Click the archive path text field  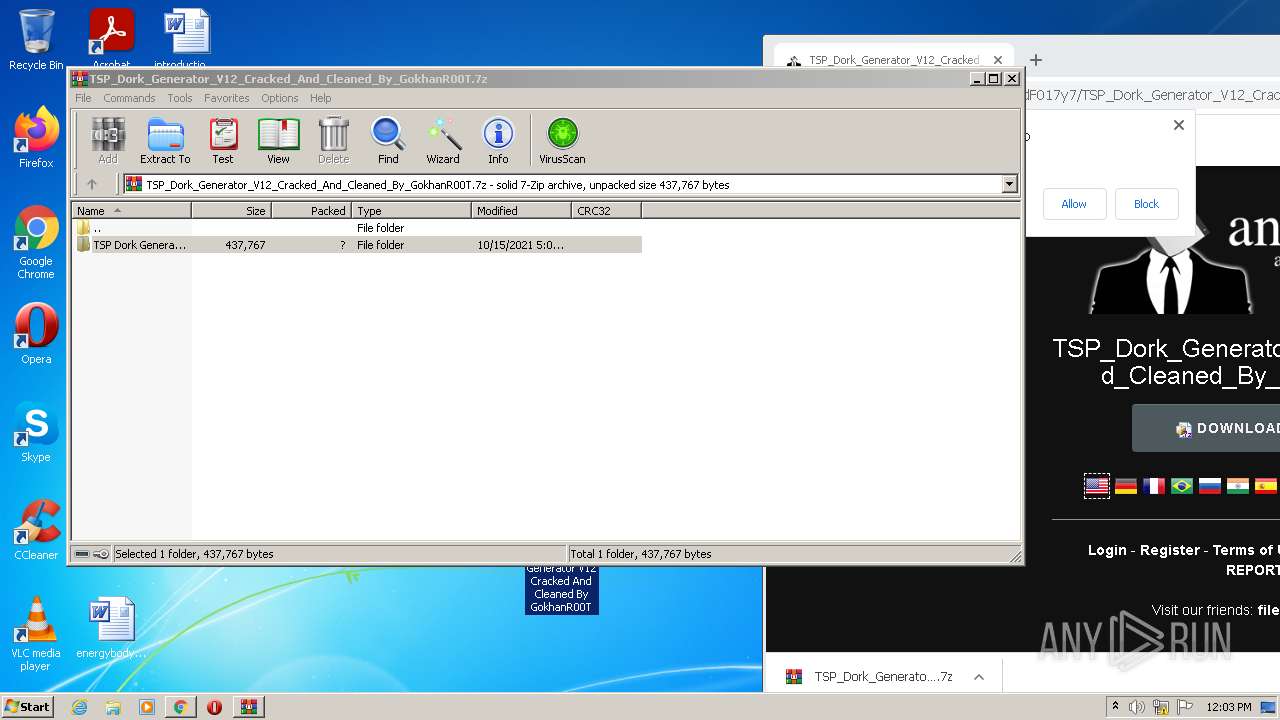562,184
